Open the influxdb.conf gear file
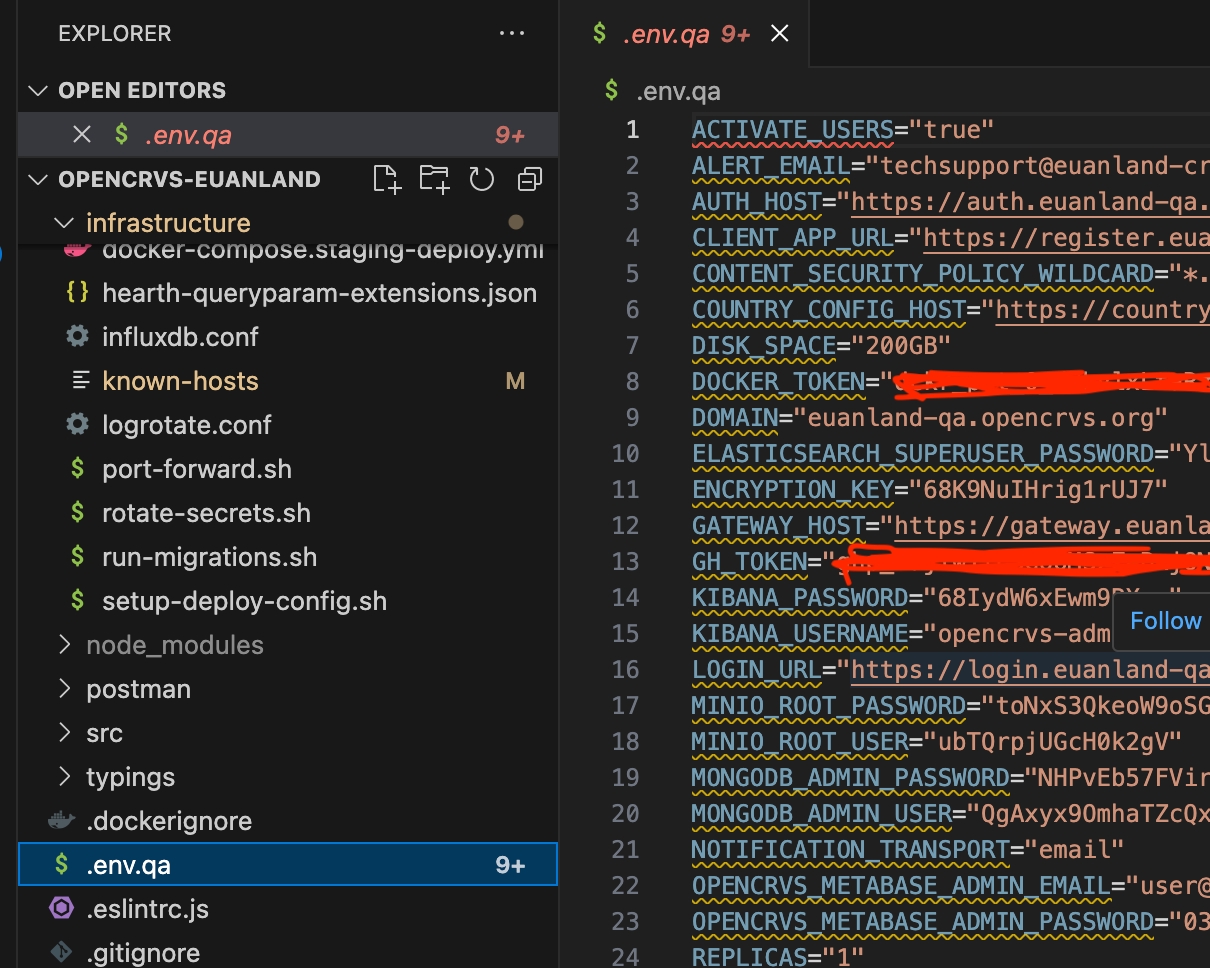This screenshot has height=968, width=1210. (180, 337)
